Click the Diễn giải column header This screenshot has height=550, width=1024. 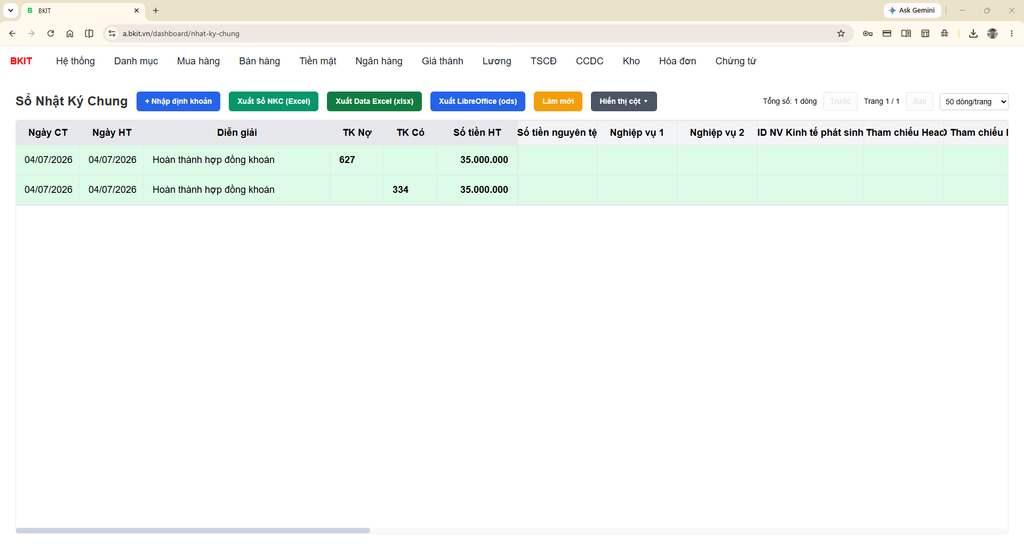pyautogui.click(x=237, y=133)
